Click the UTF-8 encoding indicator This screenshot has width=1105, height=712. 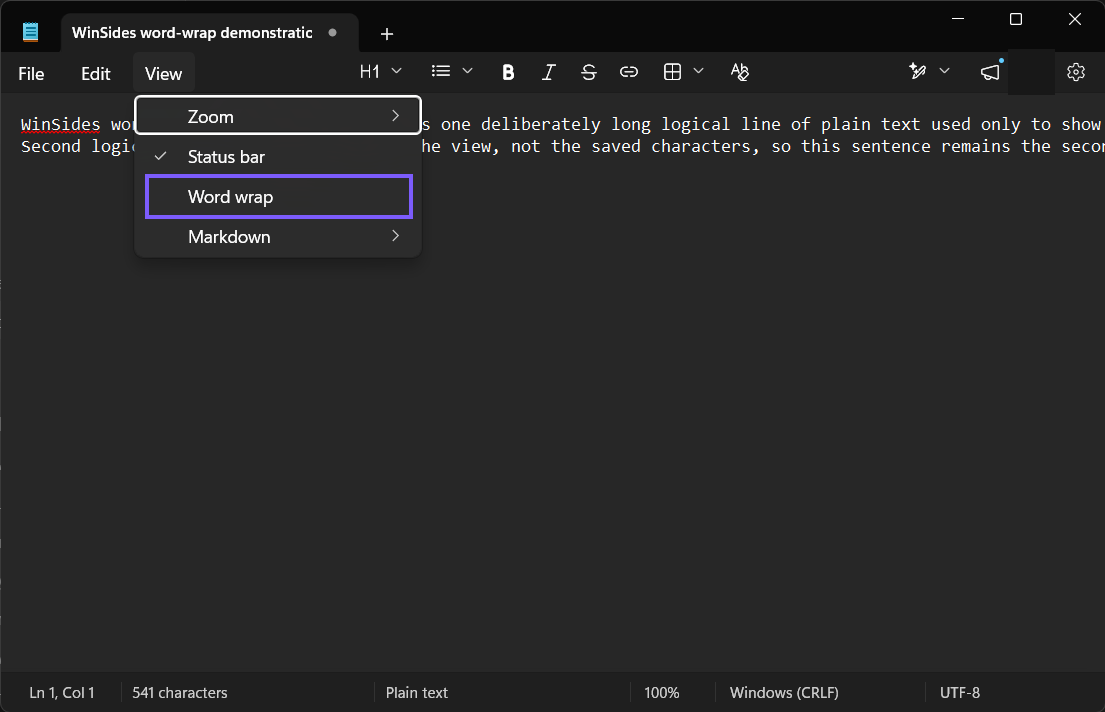click(x=960, y=692)
